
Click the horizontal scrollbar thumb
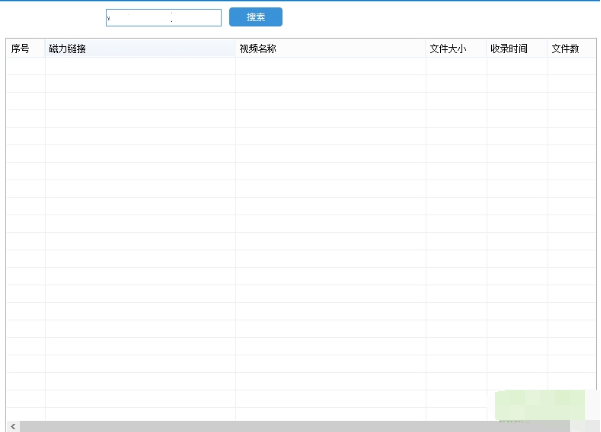295,426
